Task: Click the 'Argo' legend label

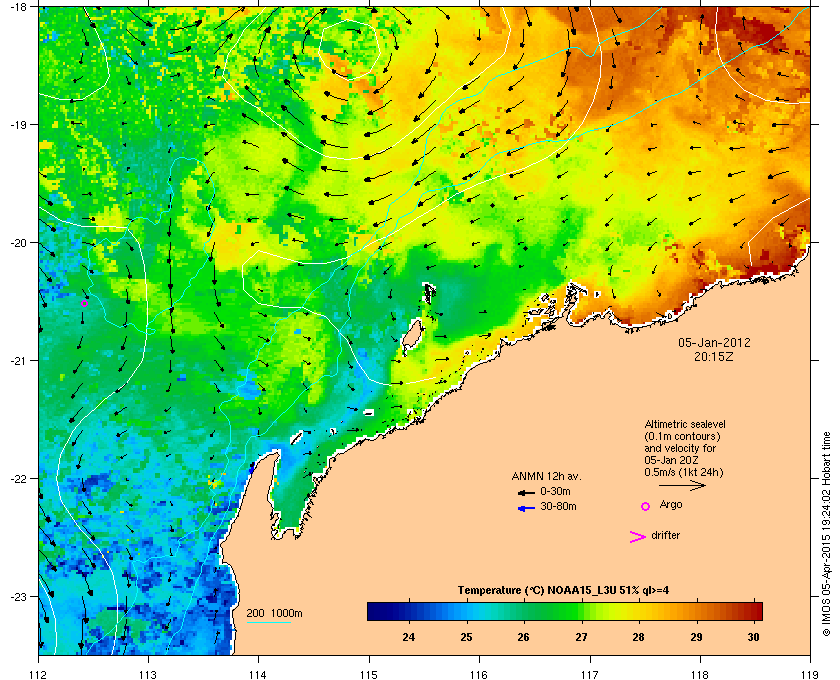Action: point(671,504)
